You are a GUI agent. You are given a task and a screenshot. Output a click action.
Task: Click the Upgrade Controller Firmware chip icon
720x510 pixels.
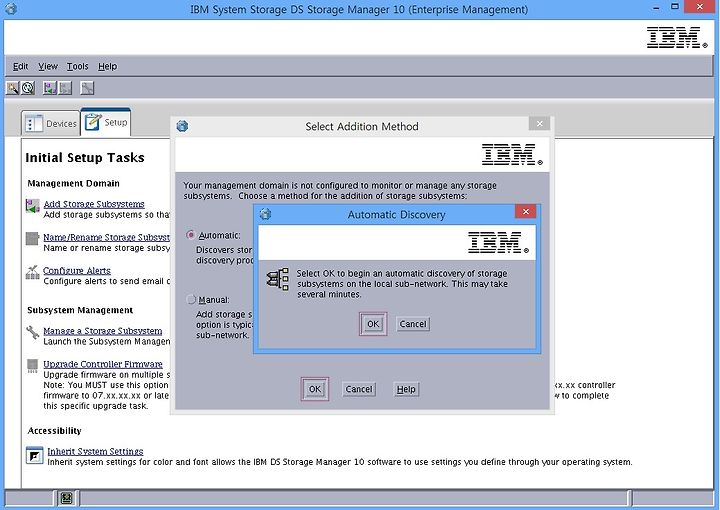(x=32, y=366)
